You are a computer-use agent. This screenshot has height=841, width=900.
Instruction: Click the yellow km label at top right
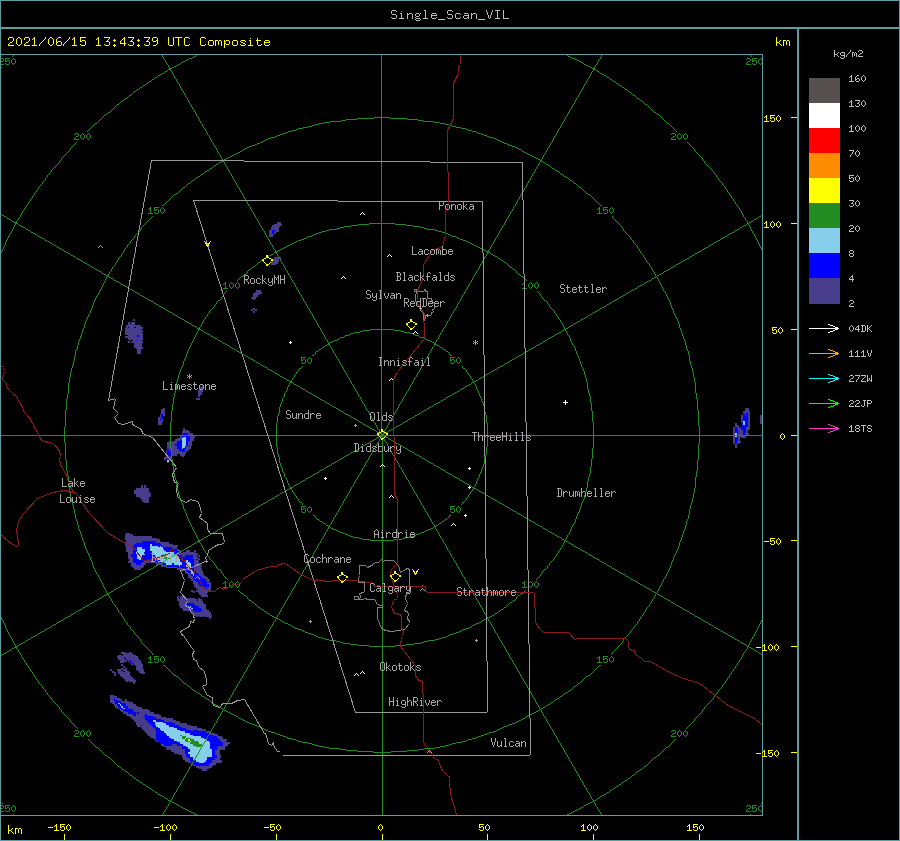[782, 42]
